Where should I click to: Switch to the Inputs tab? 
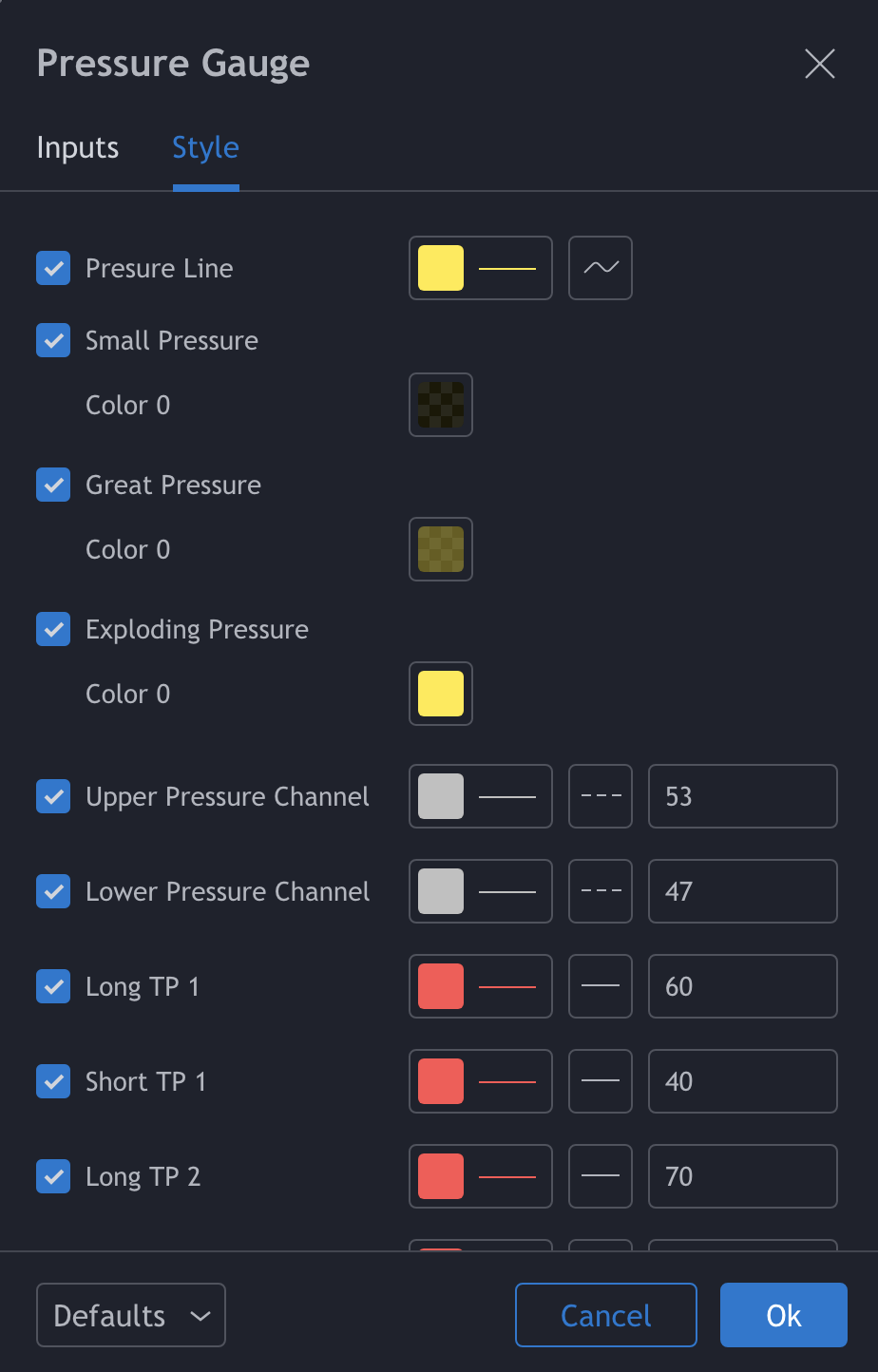(x=78, y=148)
